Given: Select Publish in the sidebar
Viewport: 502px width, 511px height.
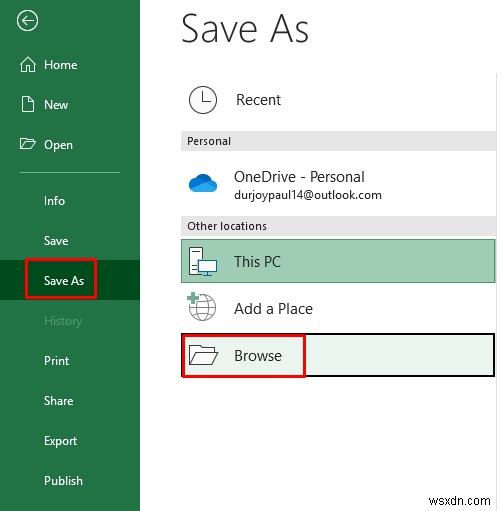Looking at the screenshot, I should click(x=70, y=481).
